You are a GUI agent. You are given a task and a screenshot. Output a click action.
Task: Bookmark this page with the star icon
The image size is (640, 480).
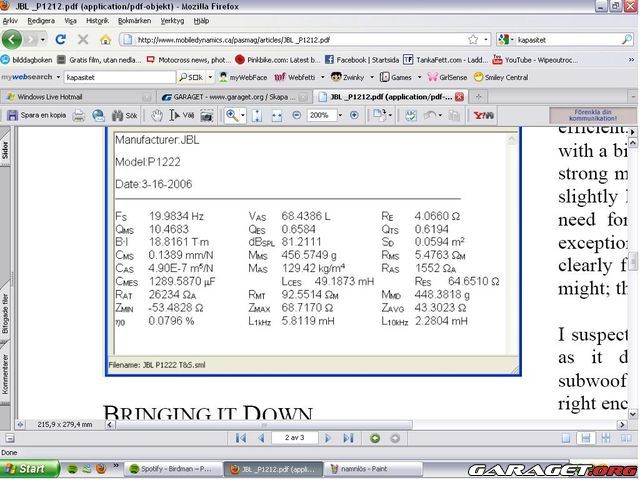coord(473,40)
